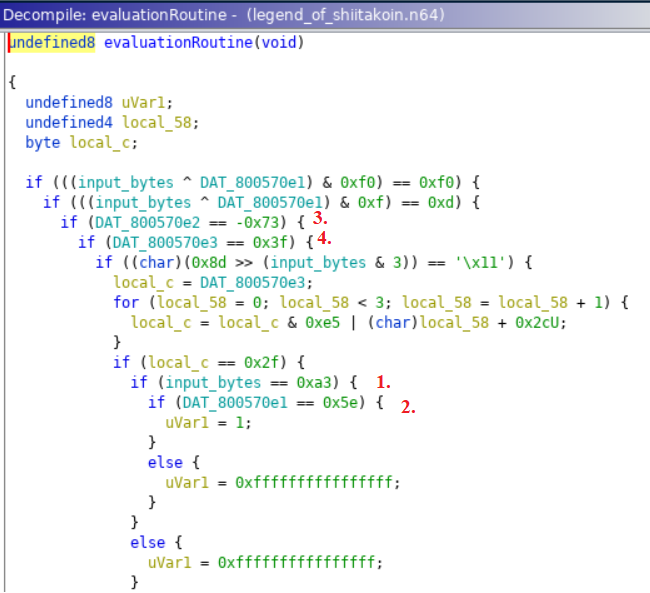The width and height of the screenshot is (650, 593).
Task: Click the 0x2cU constant in the loop body
Action: point(537,322)
